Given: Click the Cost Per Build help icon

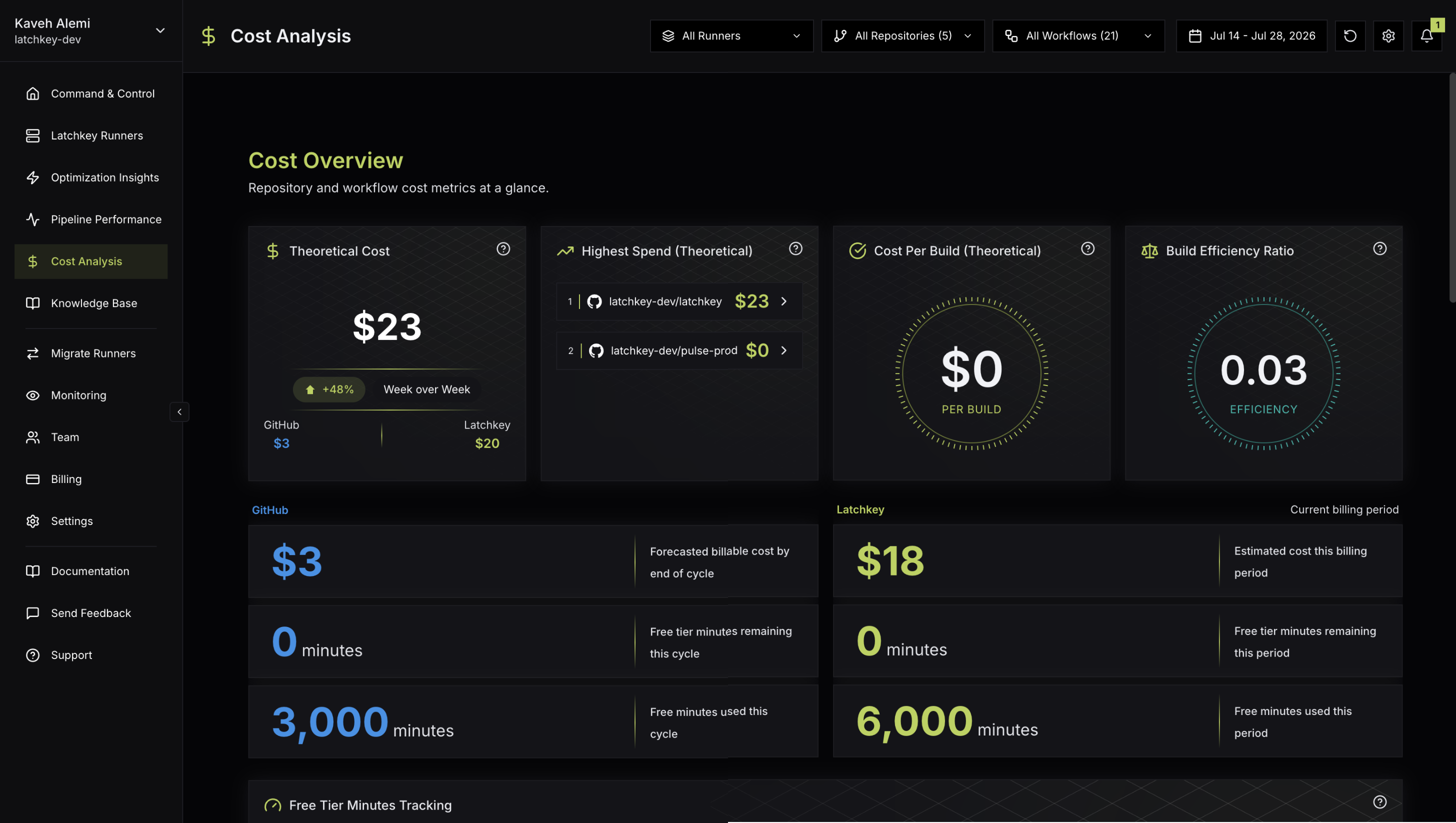Looking at the screenshot, I should tap(1087, 248).
